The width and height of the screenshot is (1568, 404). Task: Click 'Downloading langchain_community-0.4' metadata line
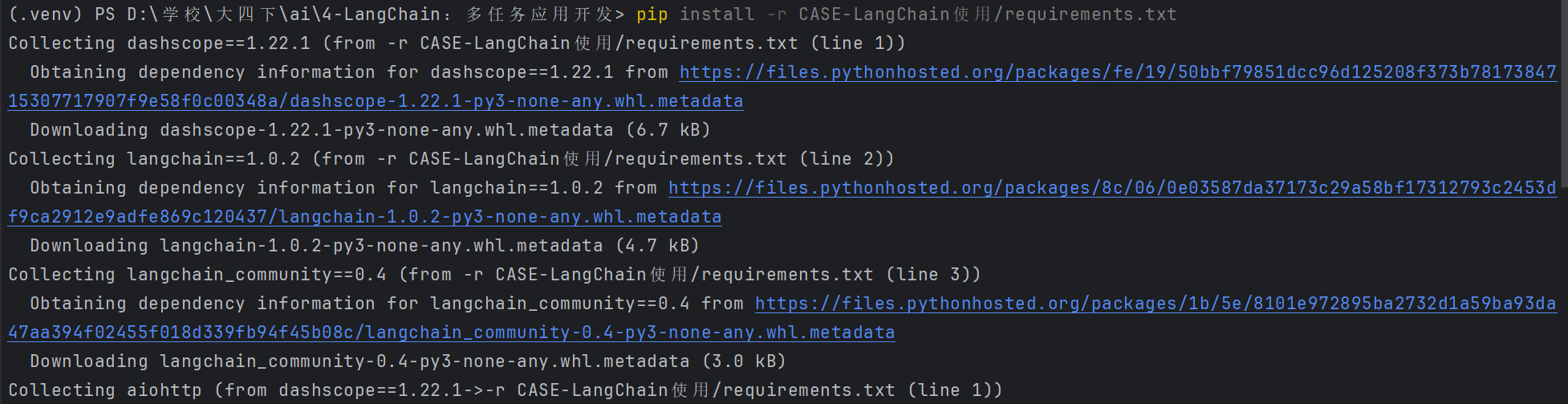pos(408,361)
